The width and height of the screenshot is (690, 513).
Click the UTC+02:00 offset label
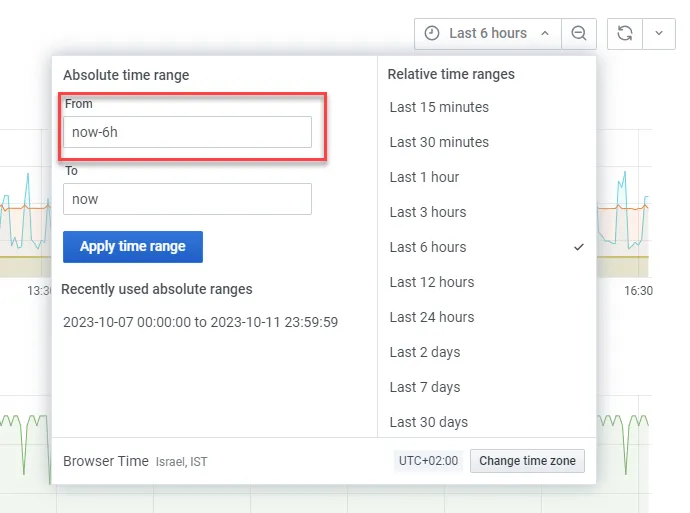pos(428,461)
